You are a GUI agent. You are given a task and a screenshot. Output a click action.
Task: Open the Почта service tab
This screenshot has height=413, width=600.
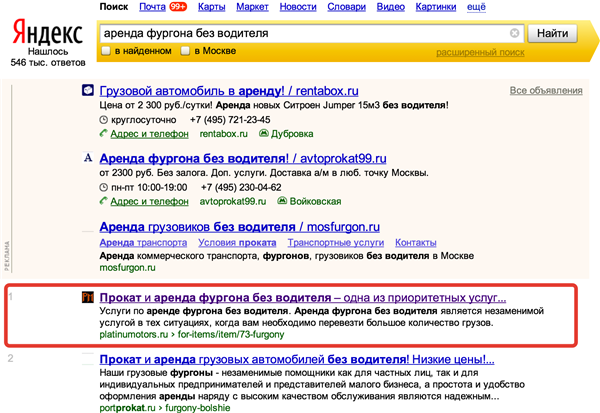(x=152, y=7)
